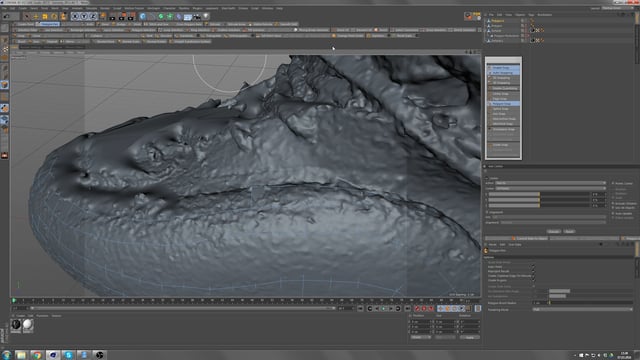This screenshot has height=360, width=640.
Task: Toggle Enable Quantizing in snap popup
Action: click(x=503, y=88)
